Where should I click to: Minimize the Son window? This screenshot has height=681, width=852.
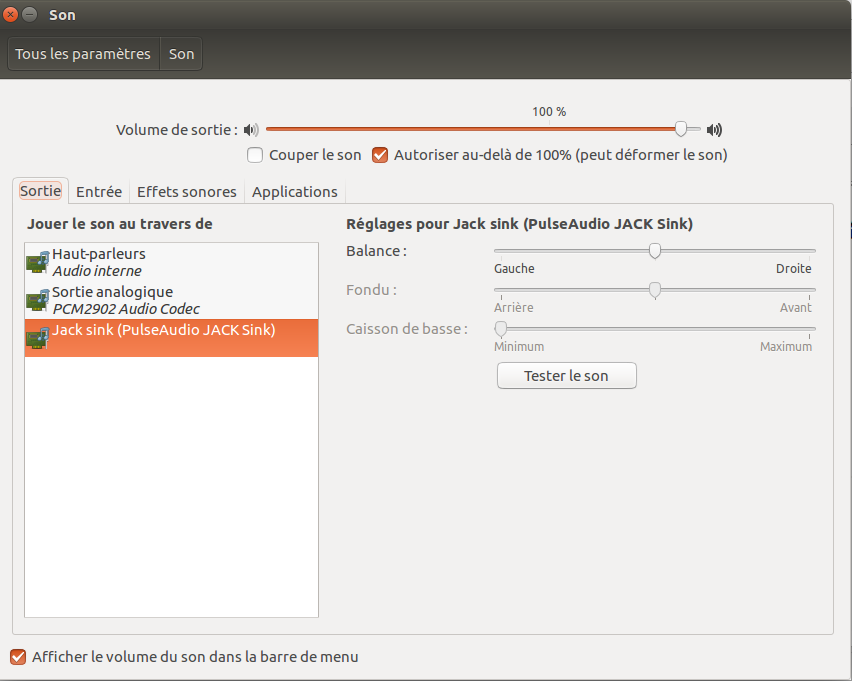tap(29, 15)
